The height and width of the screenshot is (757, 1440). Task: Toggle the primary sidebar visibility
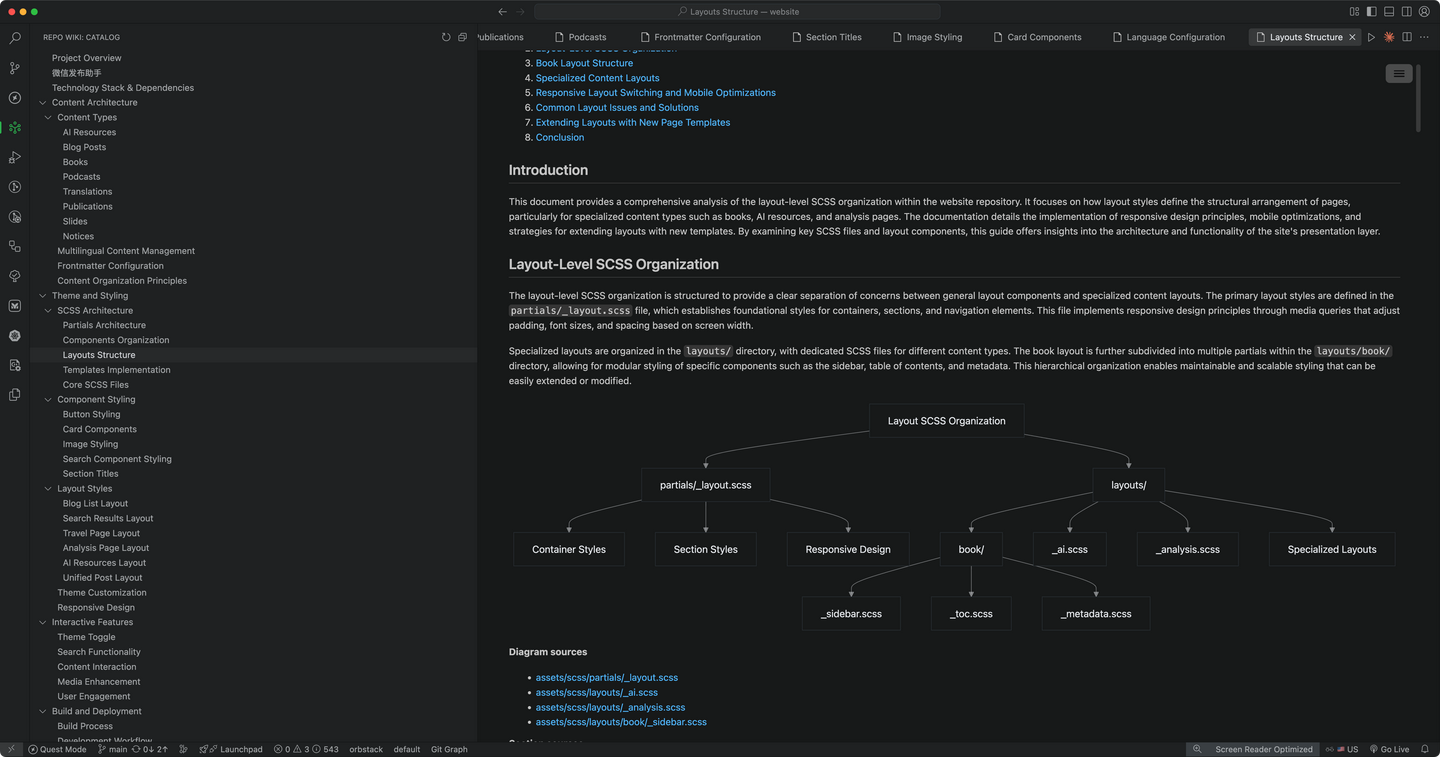1371,12
